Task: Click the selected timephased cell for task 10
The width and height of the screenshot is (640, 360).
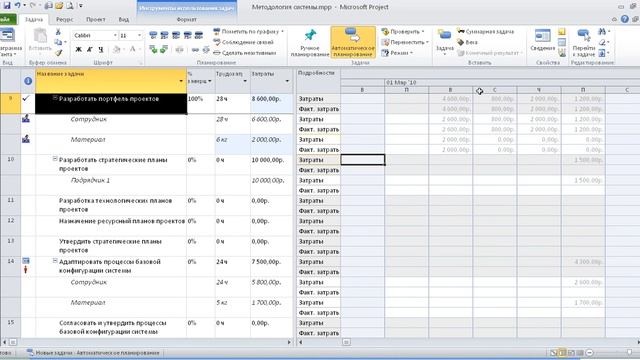Action: pyautogui.click(x=362, y=160)
